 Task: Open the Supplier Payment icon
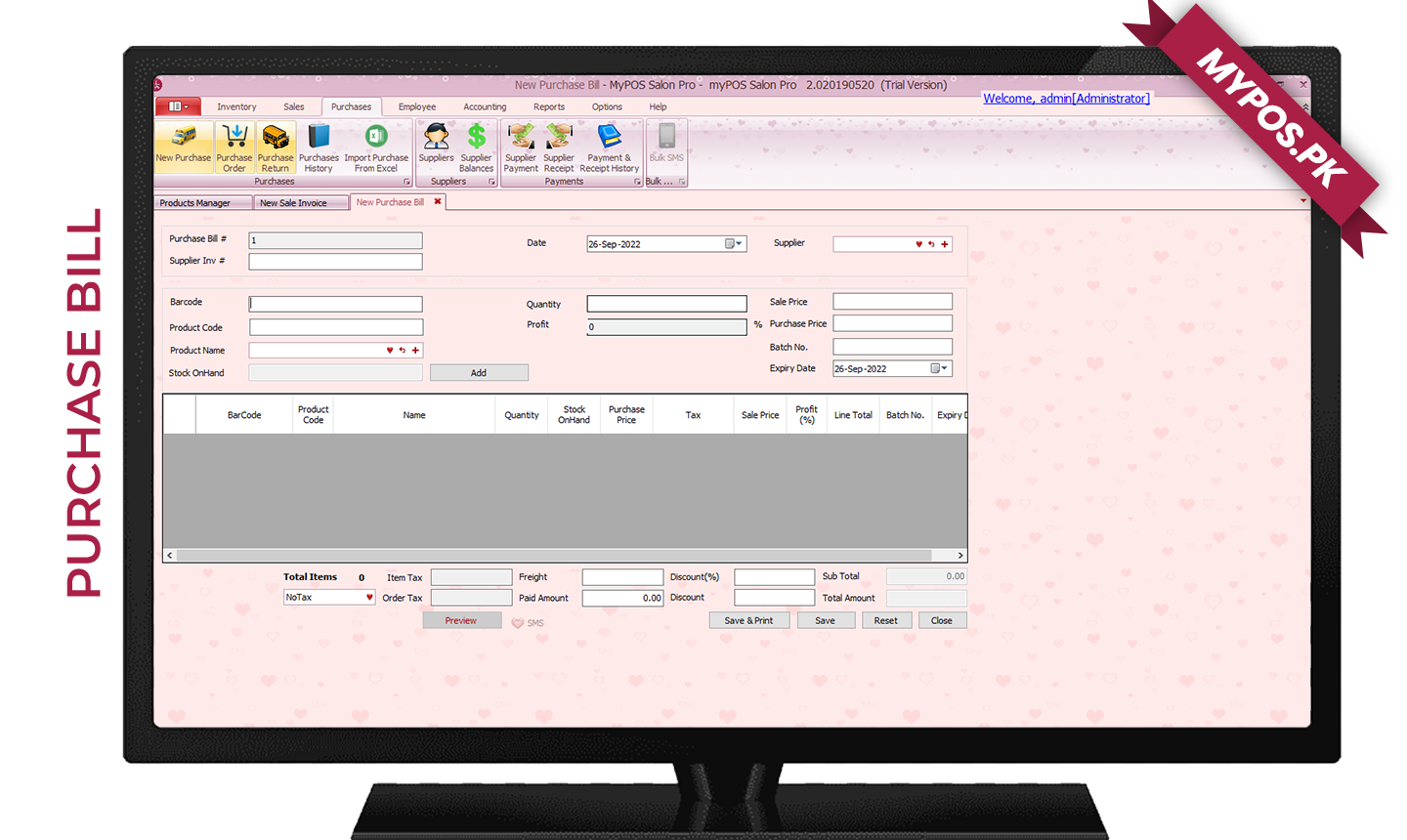(x=521, y=147)
